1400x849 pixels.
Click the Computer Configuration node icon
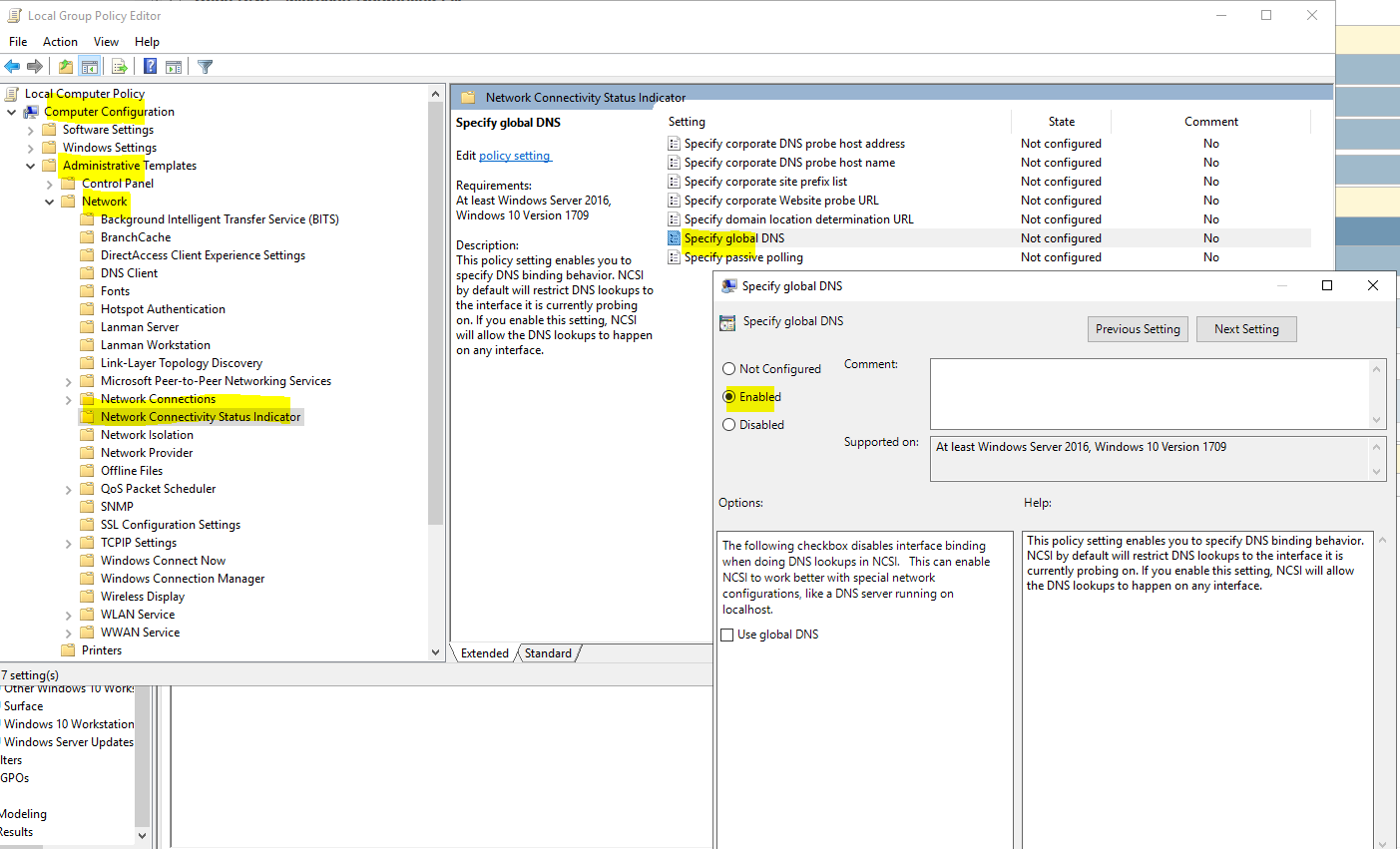click(x=31, y=112)
